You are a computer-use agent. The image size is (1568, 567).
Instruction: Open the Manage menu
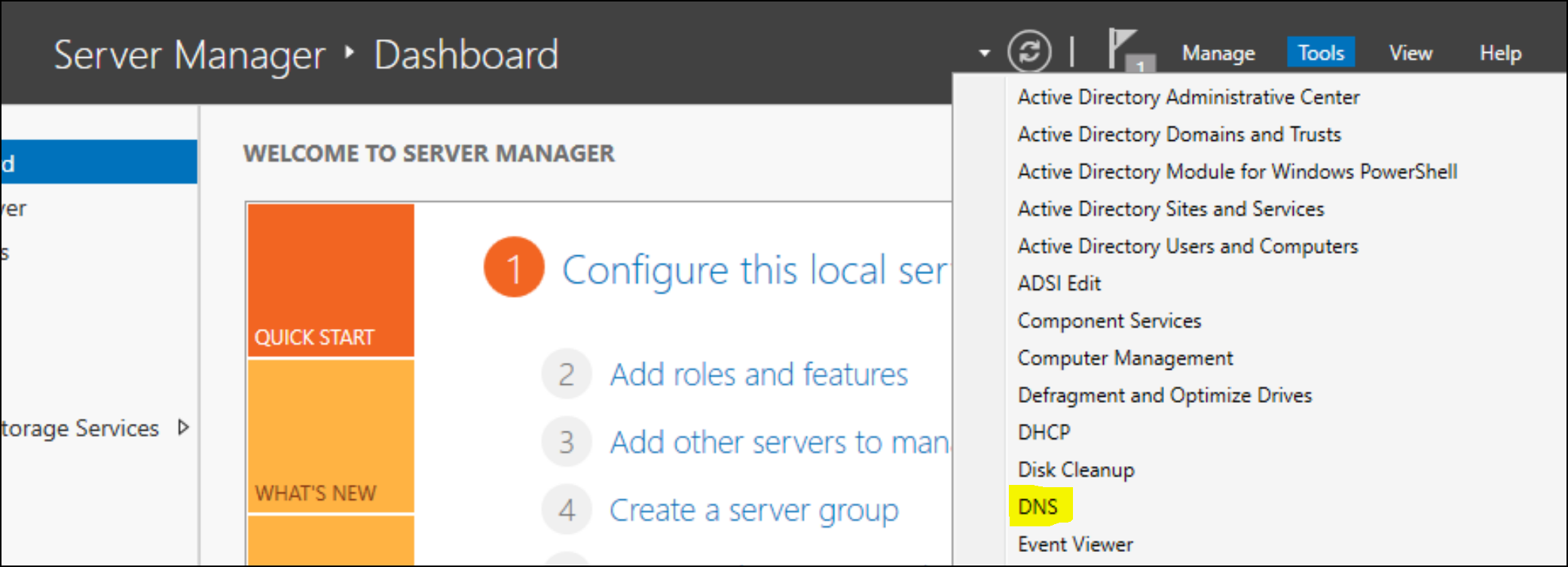[1218, 53]
